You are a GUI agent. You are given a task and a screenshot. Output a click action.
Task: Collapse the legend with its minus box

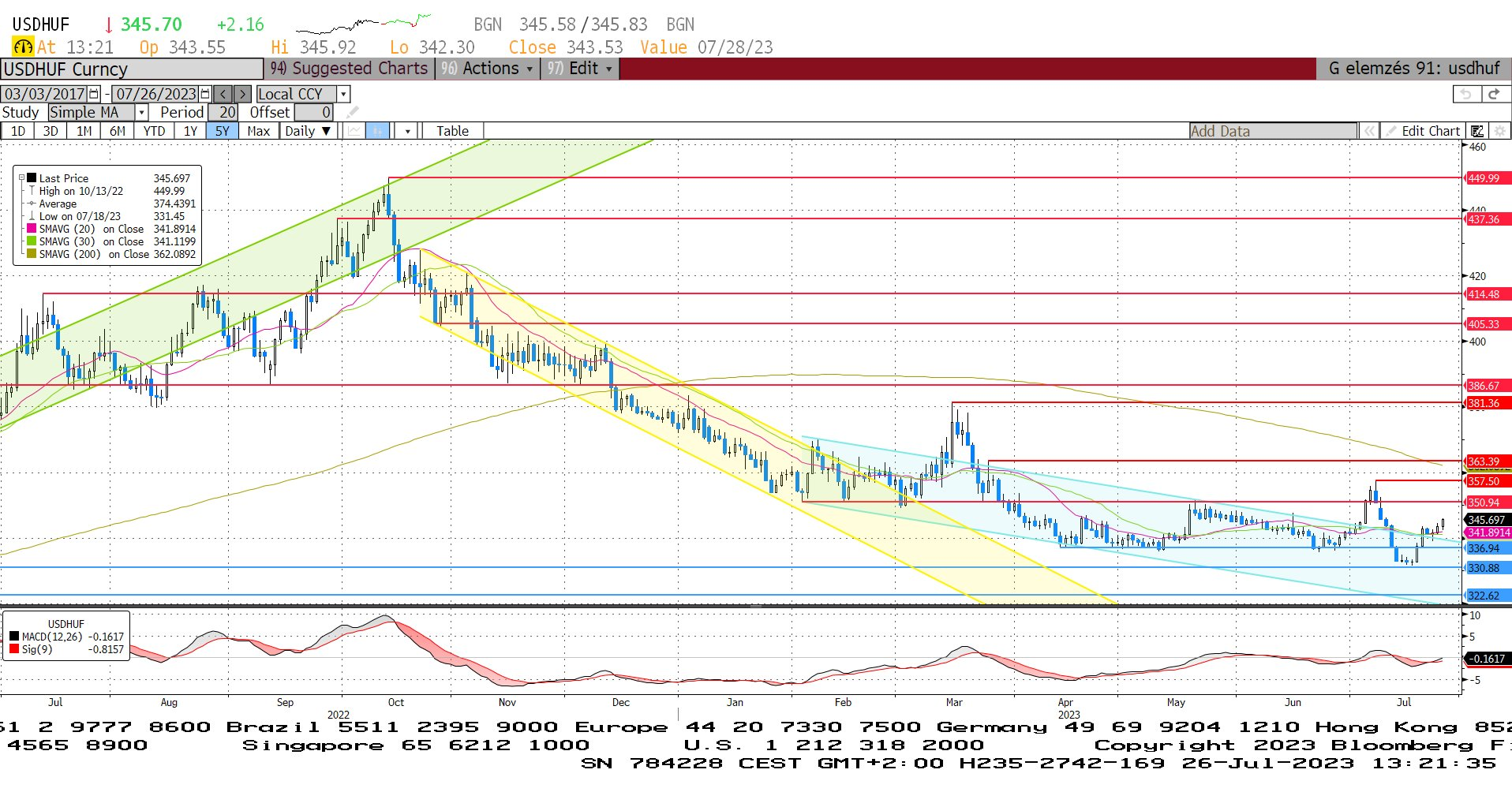point(22,178)
